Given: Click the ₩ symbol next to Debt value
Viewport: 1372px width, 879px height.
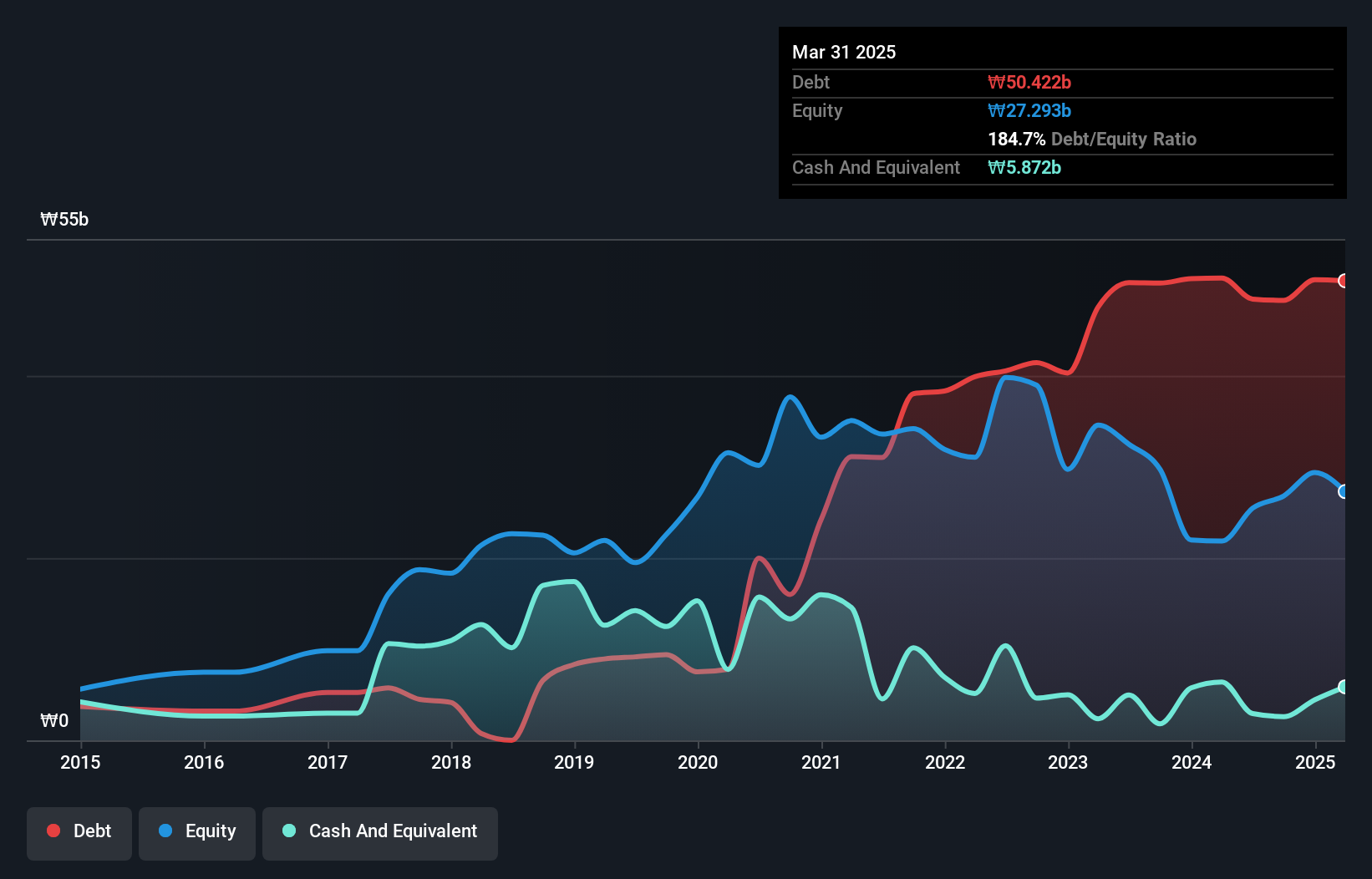Looking at the screenshot, I should [x=995, y=82].
